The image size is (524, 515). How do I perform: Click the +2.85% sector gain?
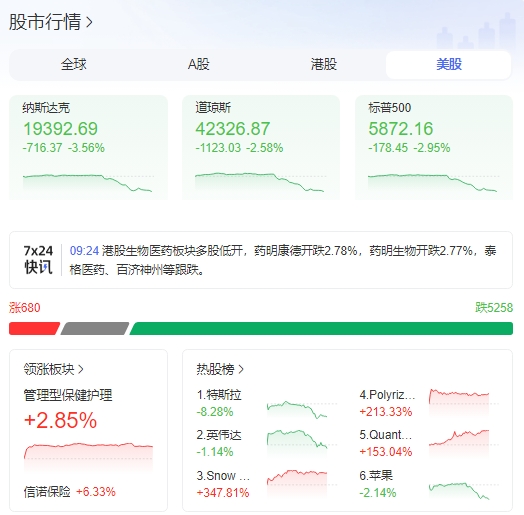60,420
